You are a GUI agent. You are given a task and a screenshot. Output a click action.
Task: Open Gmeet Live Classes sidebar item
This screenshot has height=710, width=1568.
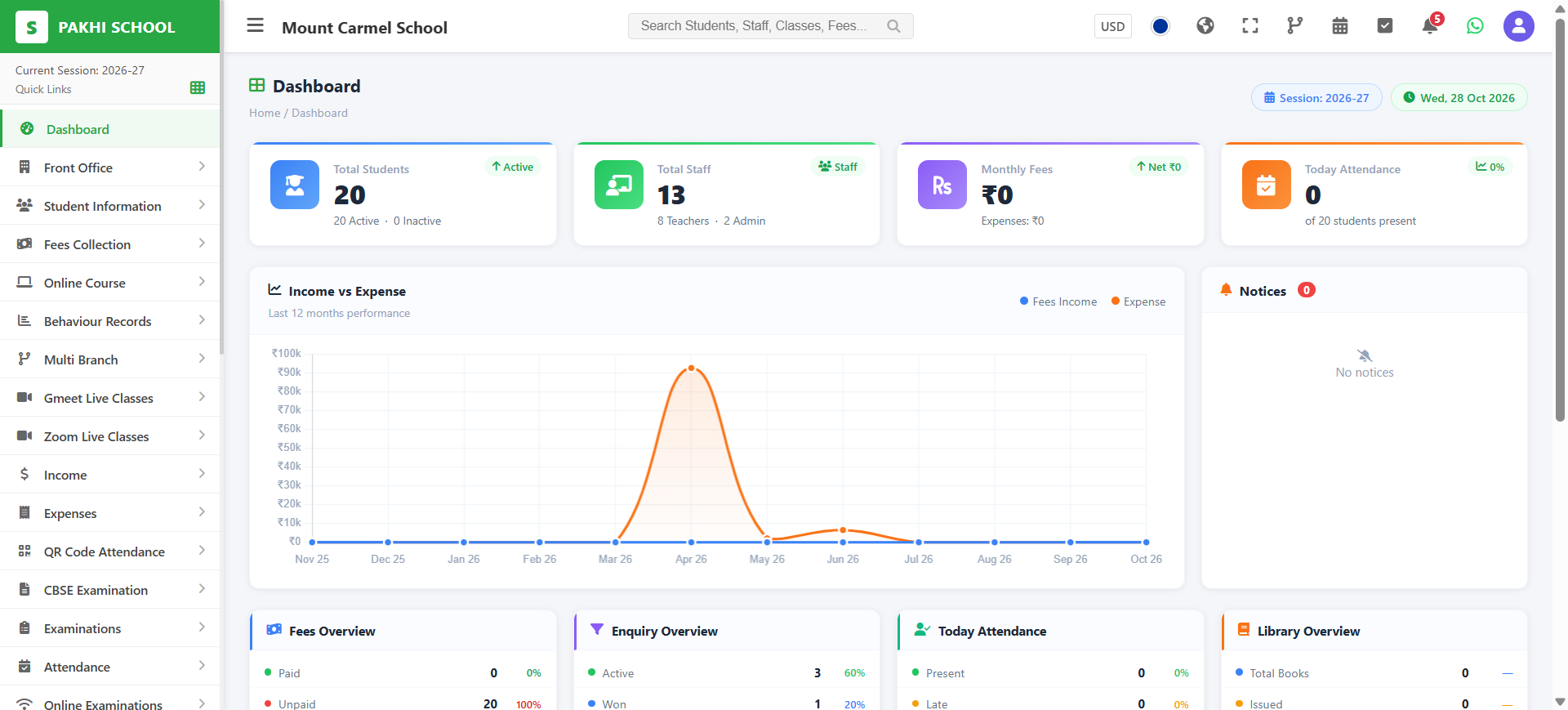point(110,398)
